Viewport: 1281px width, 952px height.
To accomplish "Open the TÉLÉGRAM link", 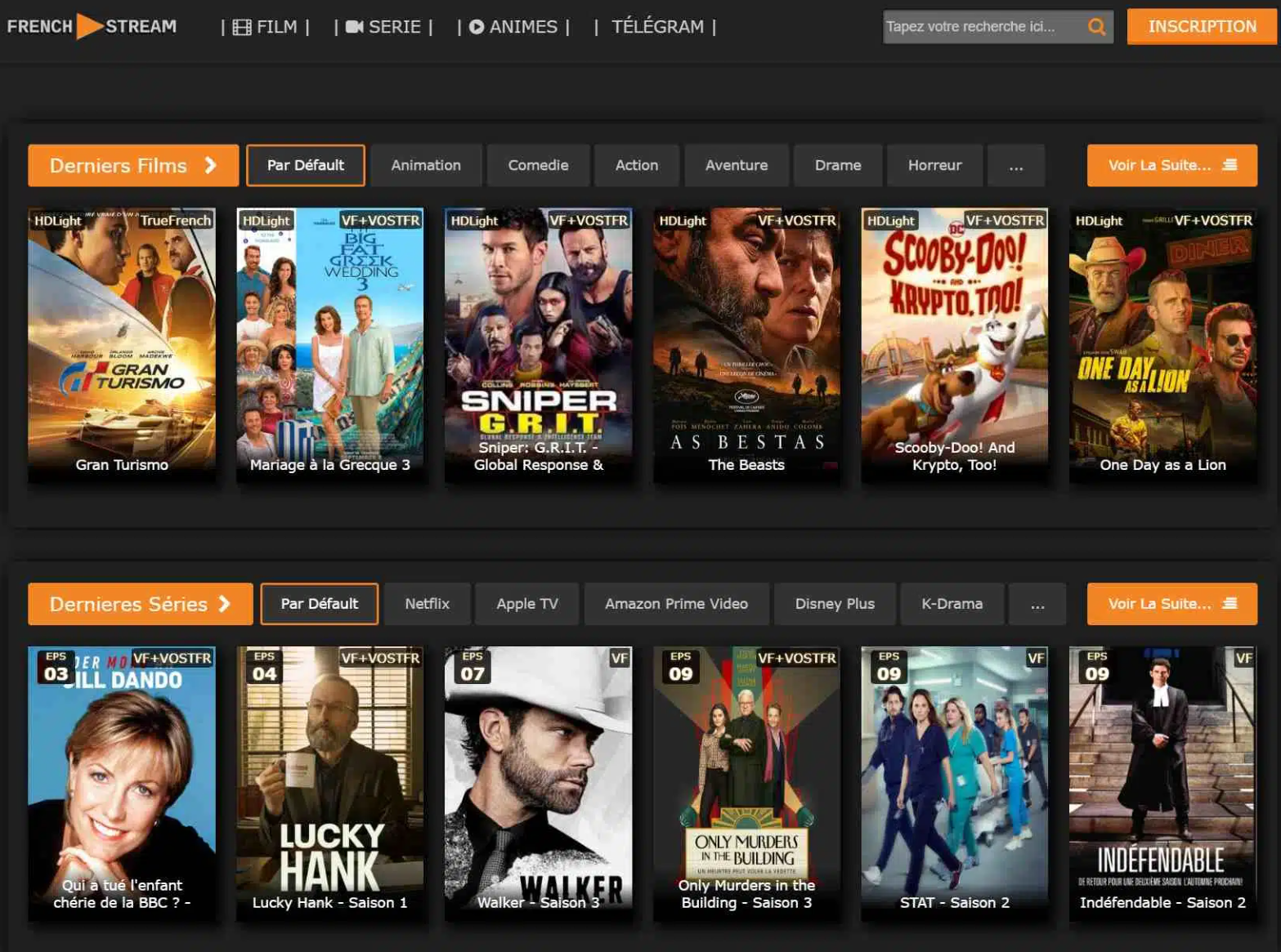I will coord(656,27).
